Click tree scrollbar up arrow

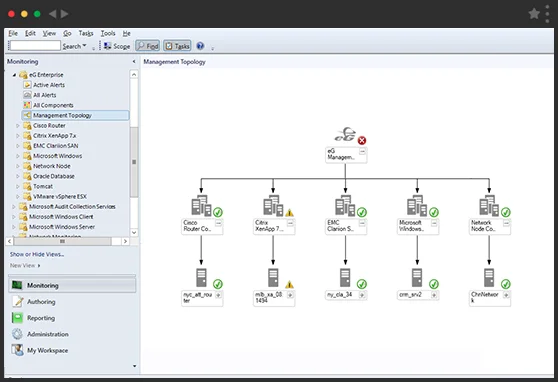point(134,74)
